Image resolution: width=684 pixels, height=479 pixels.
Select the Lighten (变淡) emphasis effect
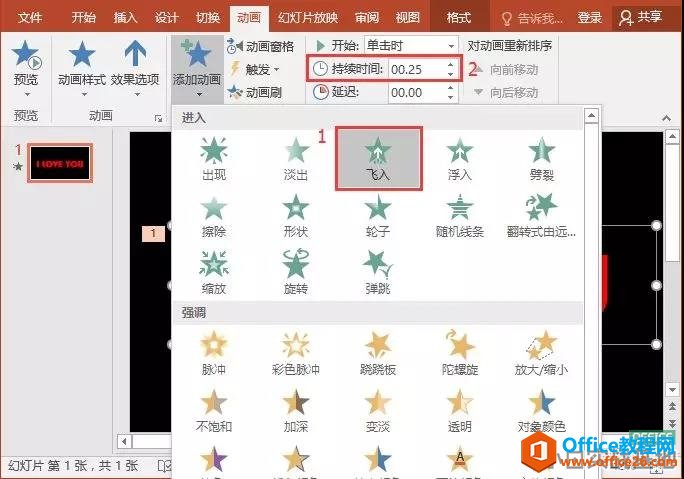pos(378,410)
